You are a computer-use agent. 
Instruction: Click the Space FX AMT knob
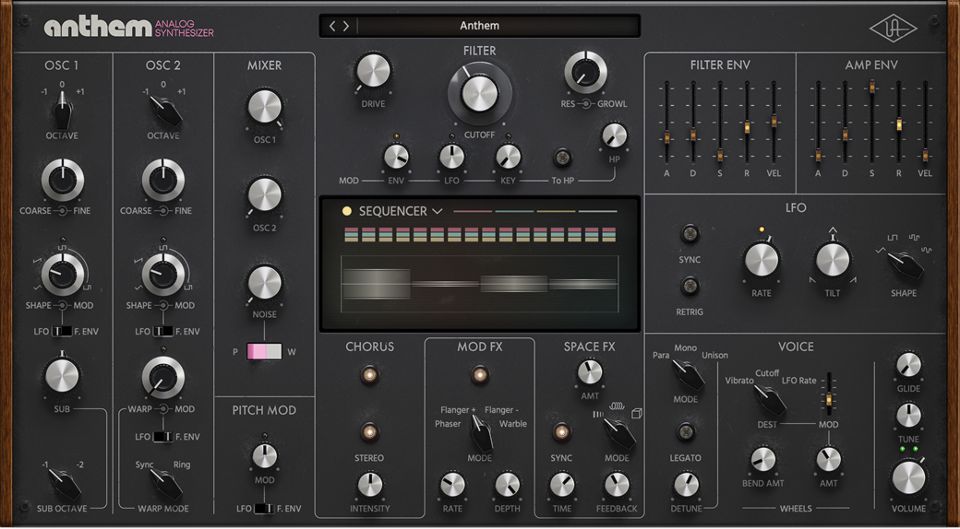(590, 372)
